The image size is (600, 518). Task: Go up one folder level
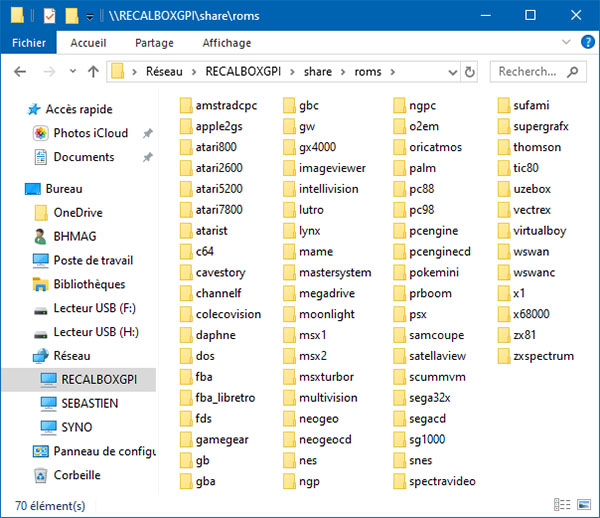pyautogui.click(x=93, y=72)
